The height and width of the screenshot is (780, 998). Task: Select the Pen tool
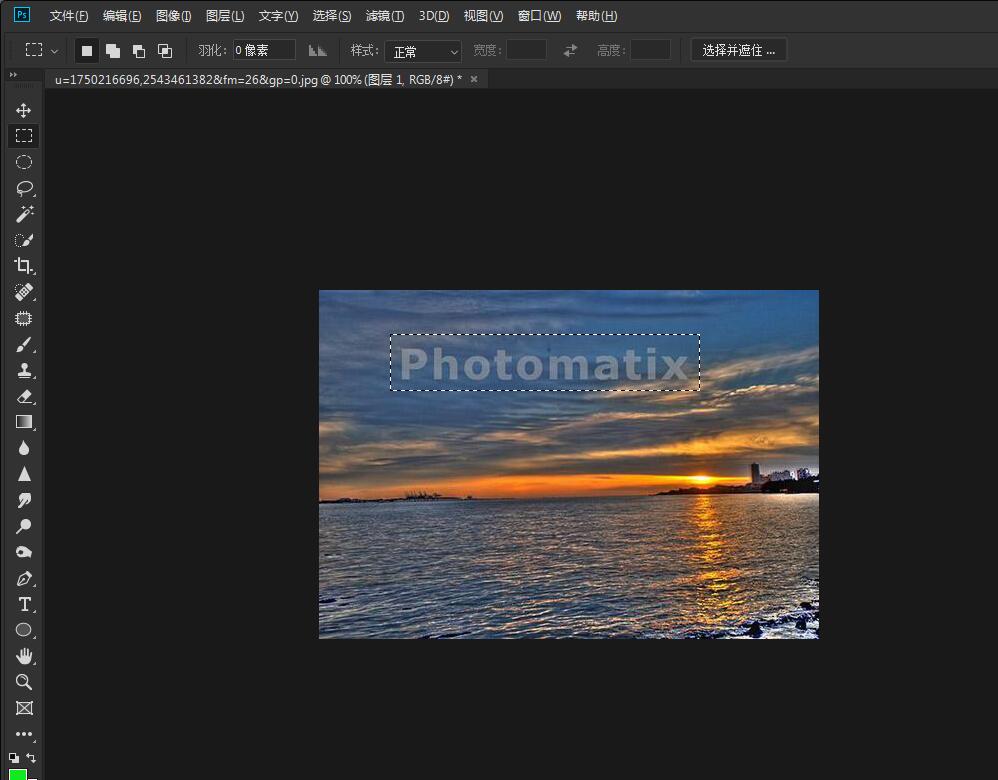pyautogui.click(x=24, y=578)
